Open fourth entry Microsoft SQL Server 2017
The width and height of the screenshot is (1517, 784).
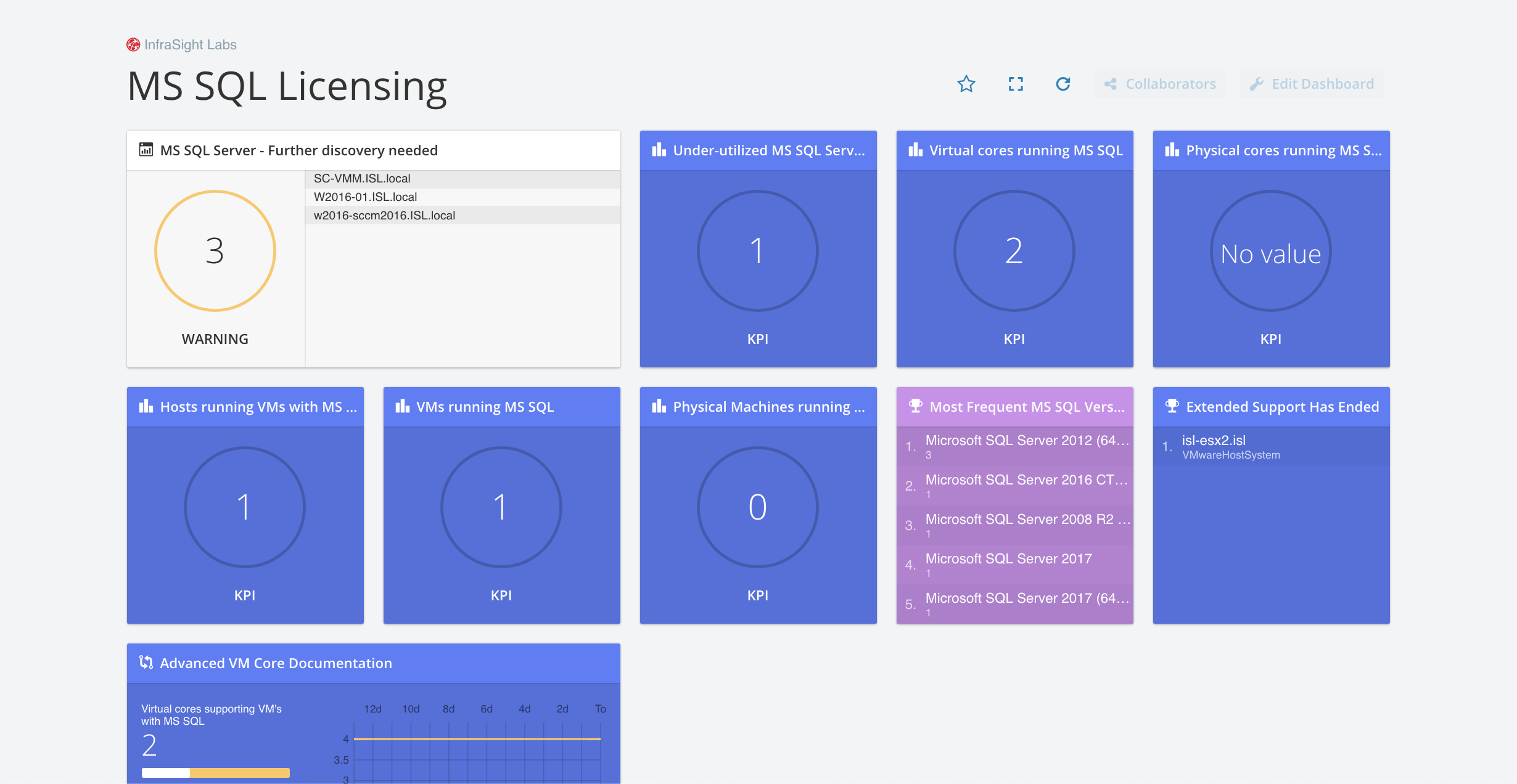point(1015,565)
